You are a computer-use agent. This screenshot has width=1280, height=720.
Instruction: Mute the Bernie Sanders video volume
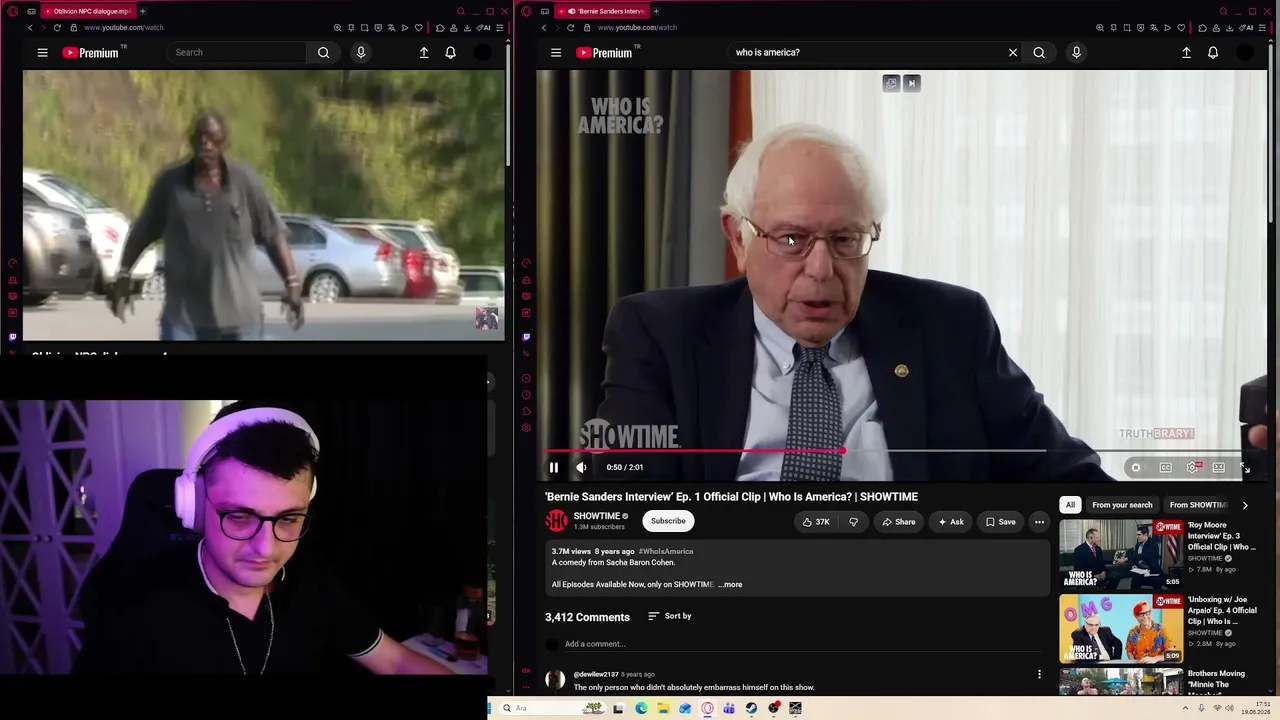pyautogui.click(x=581, y=467)
